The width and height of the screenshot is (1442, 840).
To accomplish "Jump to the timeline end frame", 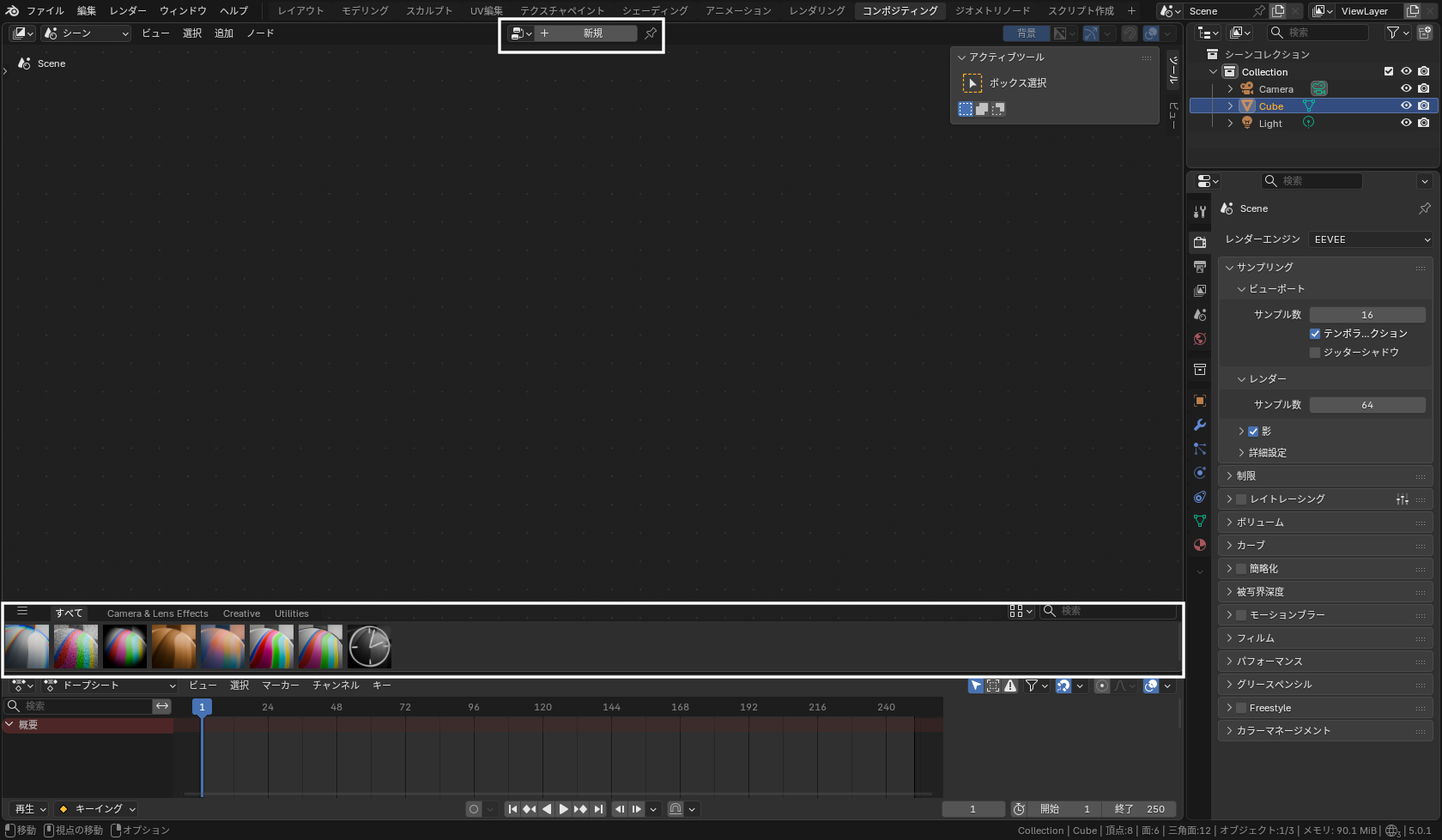I will click(598, 809).
